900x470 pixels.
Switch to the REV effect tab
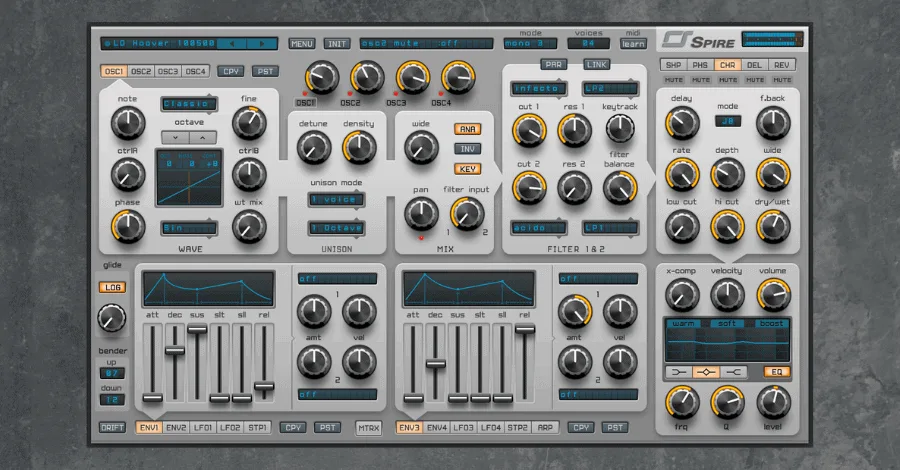pyautogui.click(x=781, y=65)
